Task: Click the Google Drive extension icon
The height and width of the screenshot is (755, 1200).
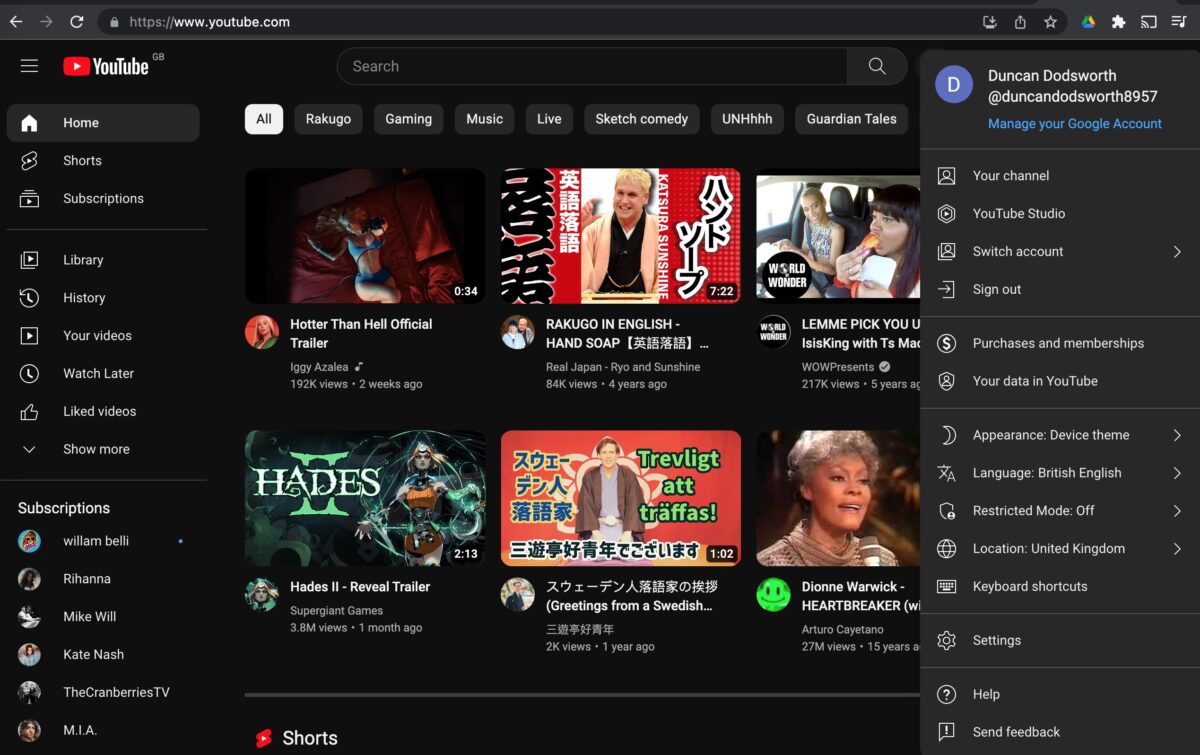Action: click(1088, 21)
